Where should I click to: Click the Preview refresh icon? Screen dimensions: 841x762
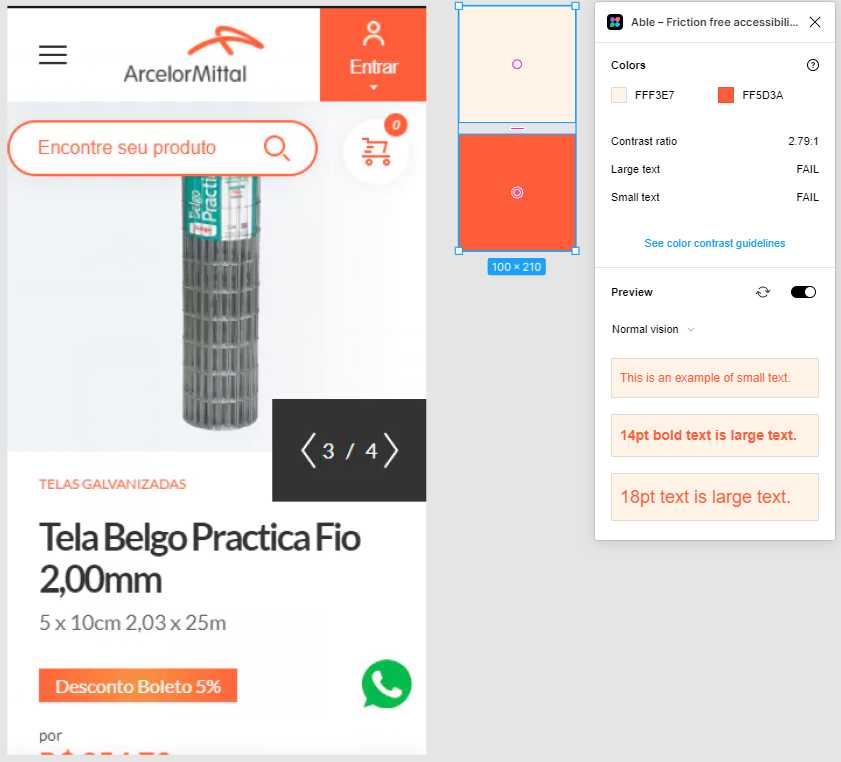pos(763,292)
